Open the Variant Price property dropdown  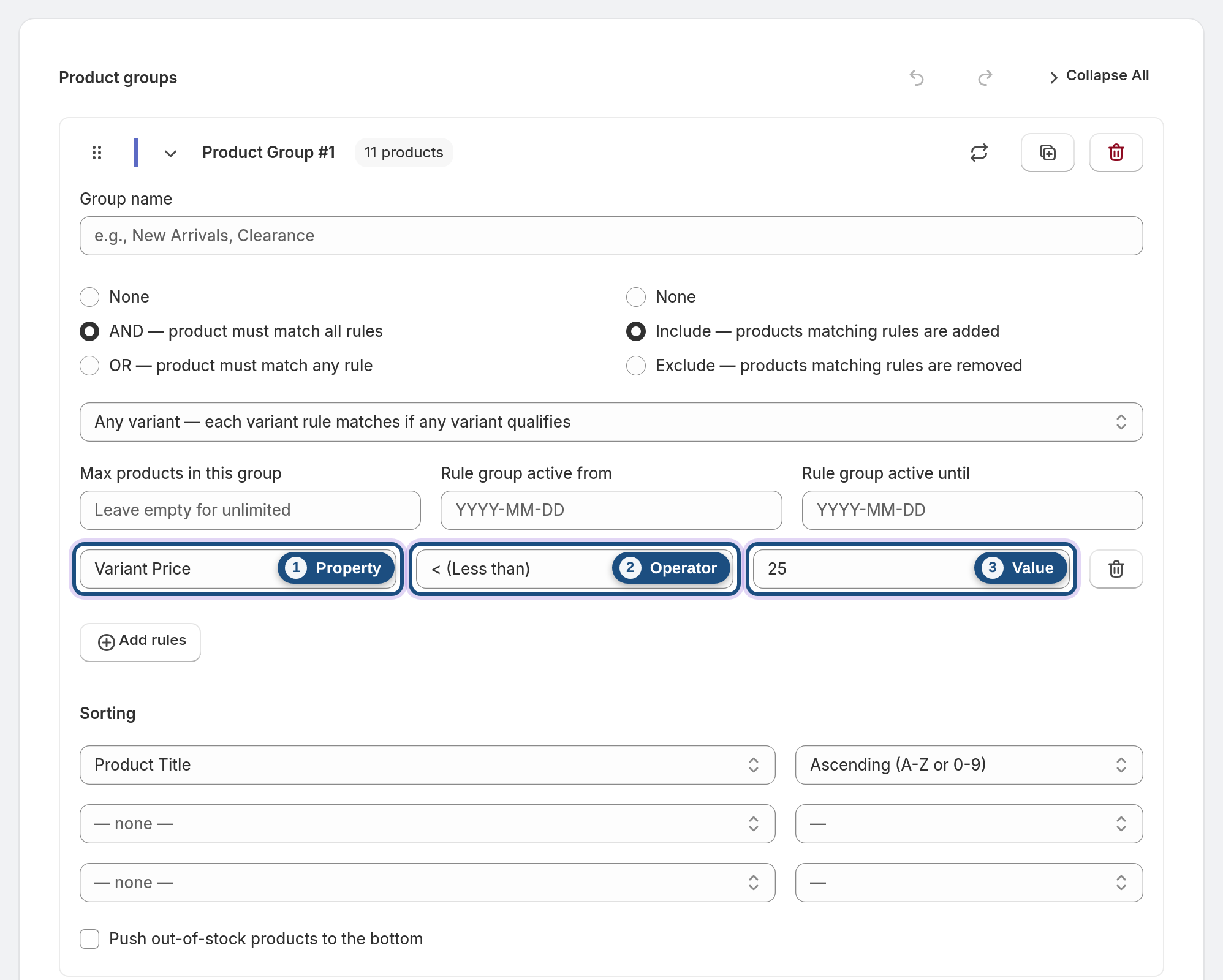(238, 569)
